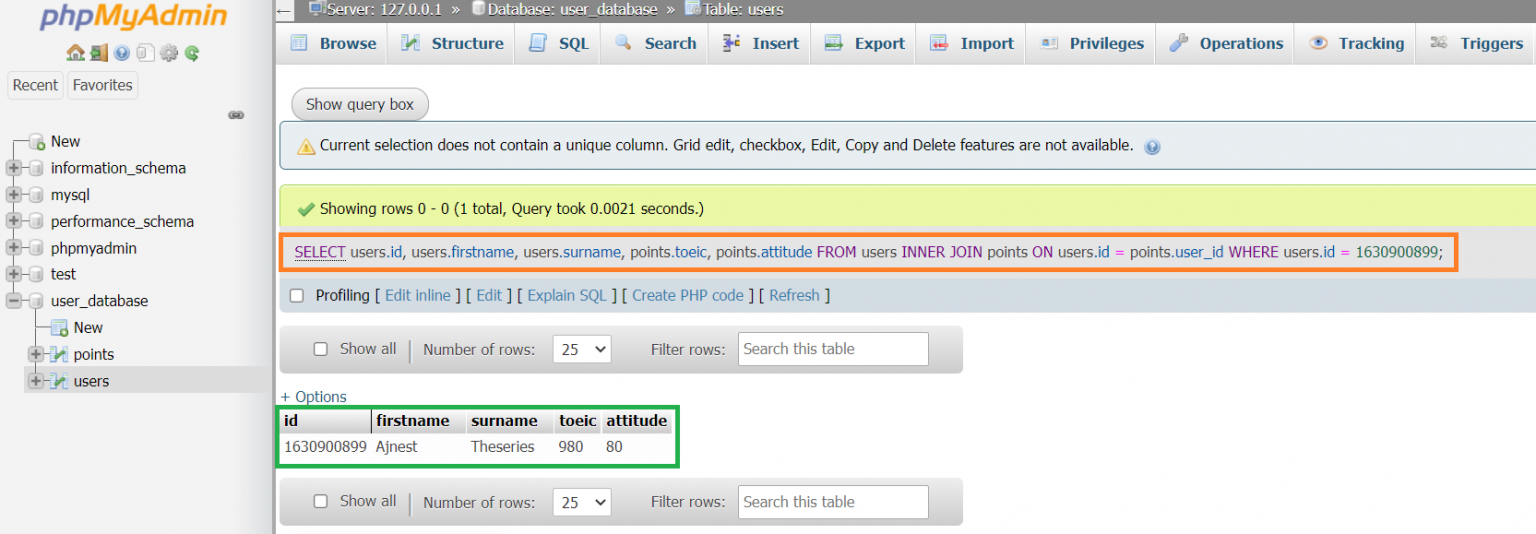The height and width of the screenshot is (534, 1536).
Task: Expand the information_schema database node
Action: point(14,168)
